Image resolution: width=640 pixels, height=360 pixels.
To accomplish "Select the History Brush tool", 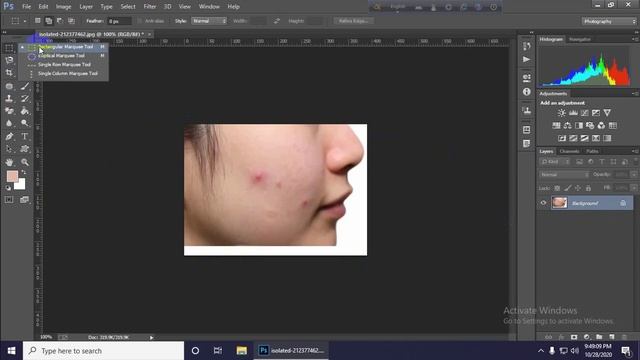I will pos(25,98).
